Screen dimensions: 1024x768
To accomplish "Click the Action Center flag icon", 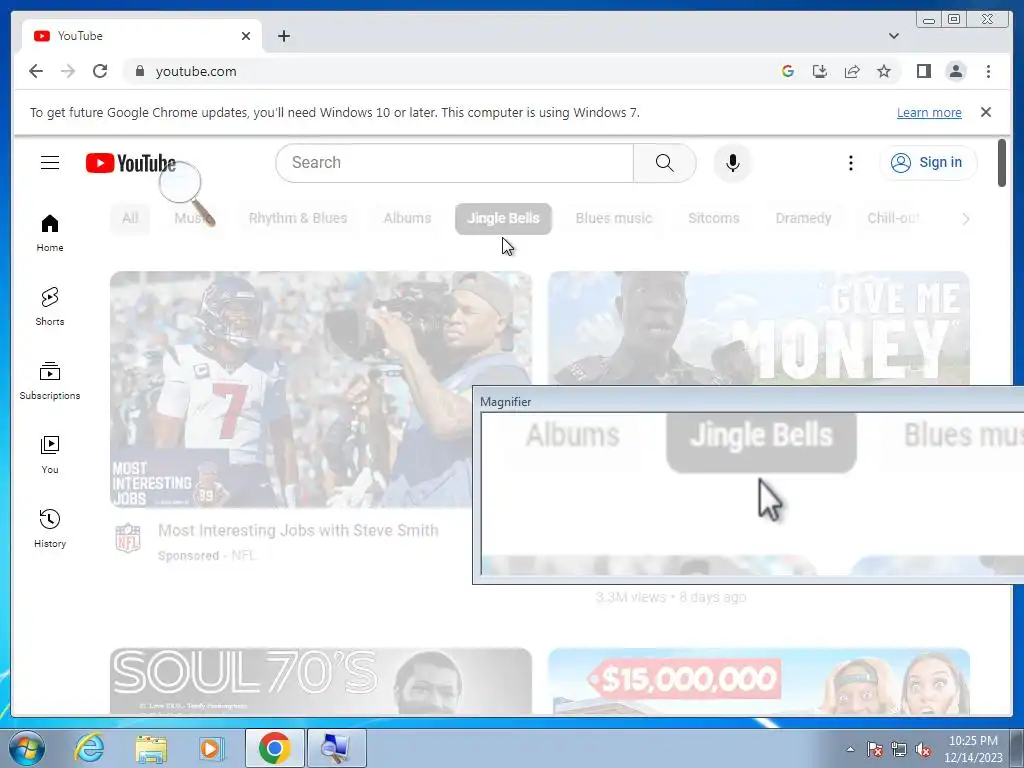I will click(x=874, y=750).
